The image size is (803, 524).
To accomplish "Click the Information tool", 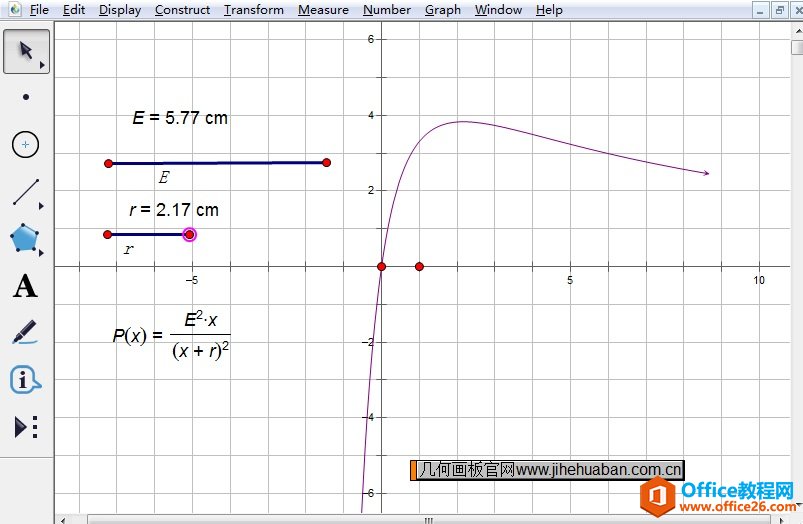I will coord(26,380).
